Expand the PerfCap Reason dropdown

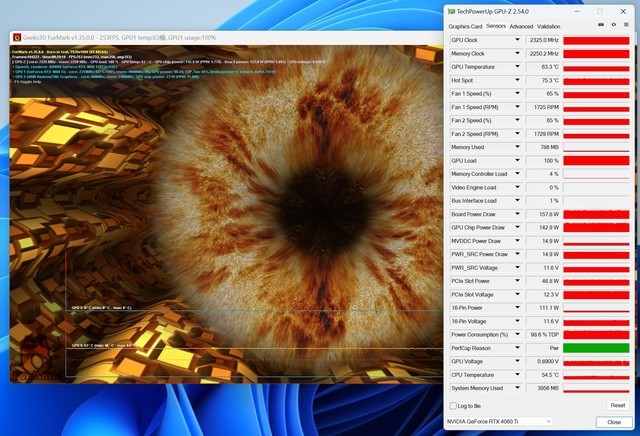517,348
